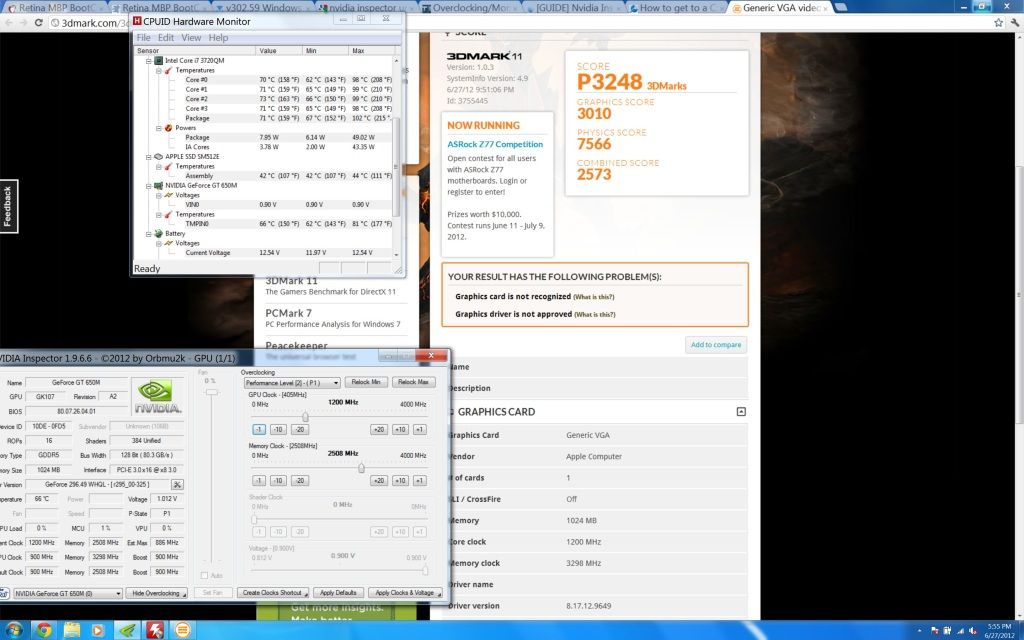Click the Relock Max button
The height and width of the screenshot is (640, 1024).
413,382
